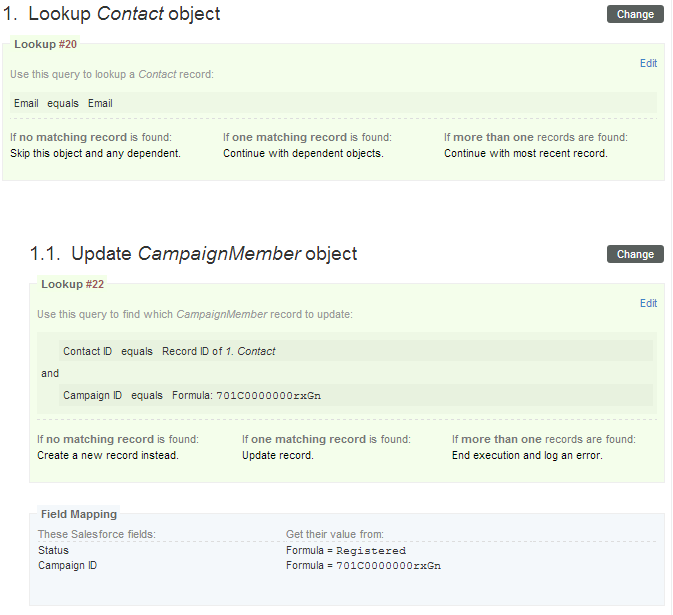Click 'If no matching record is found' in Lookup #22

click(118, 439)
